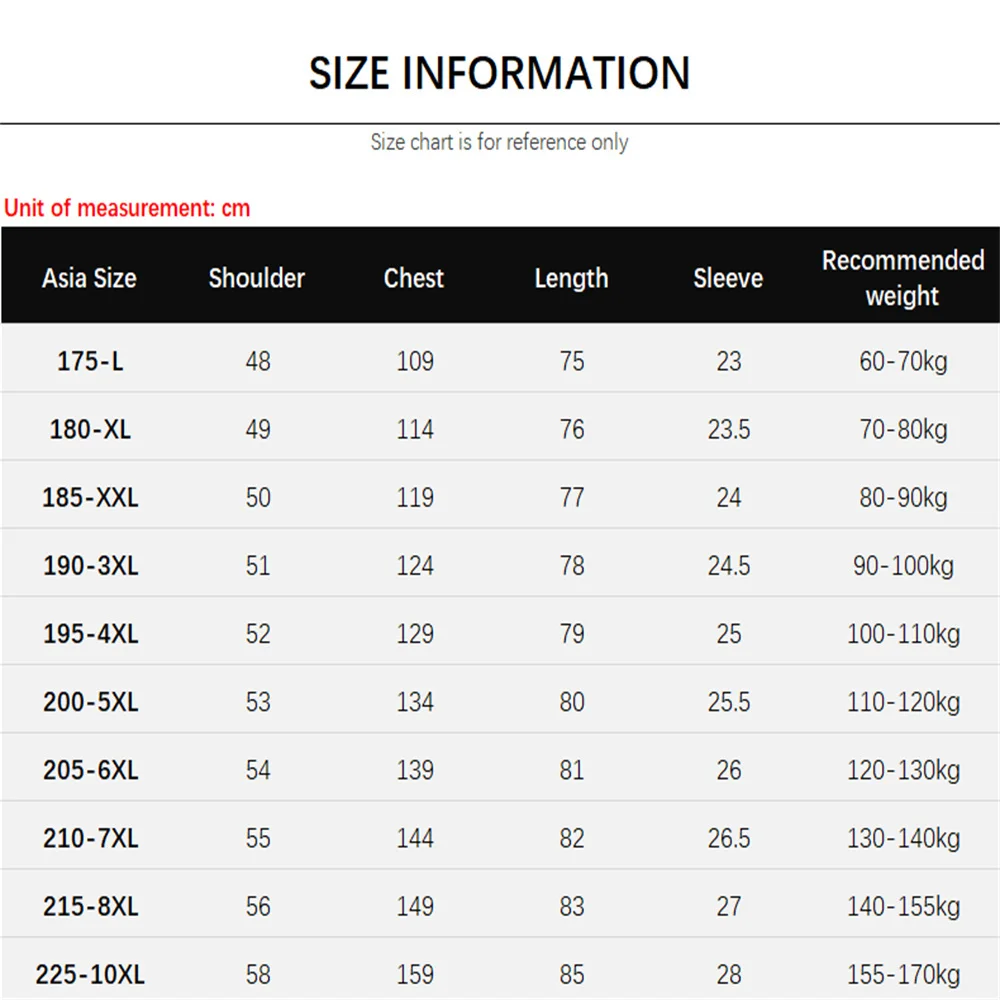This screenshot has width=1000, height=1000.
Task: Click the SIZE INFORMATION title
Action: (x=499, y=73)
